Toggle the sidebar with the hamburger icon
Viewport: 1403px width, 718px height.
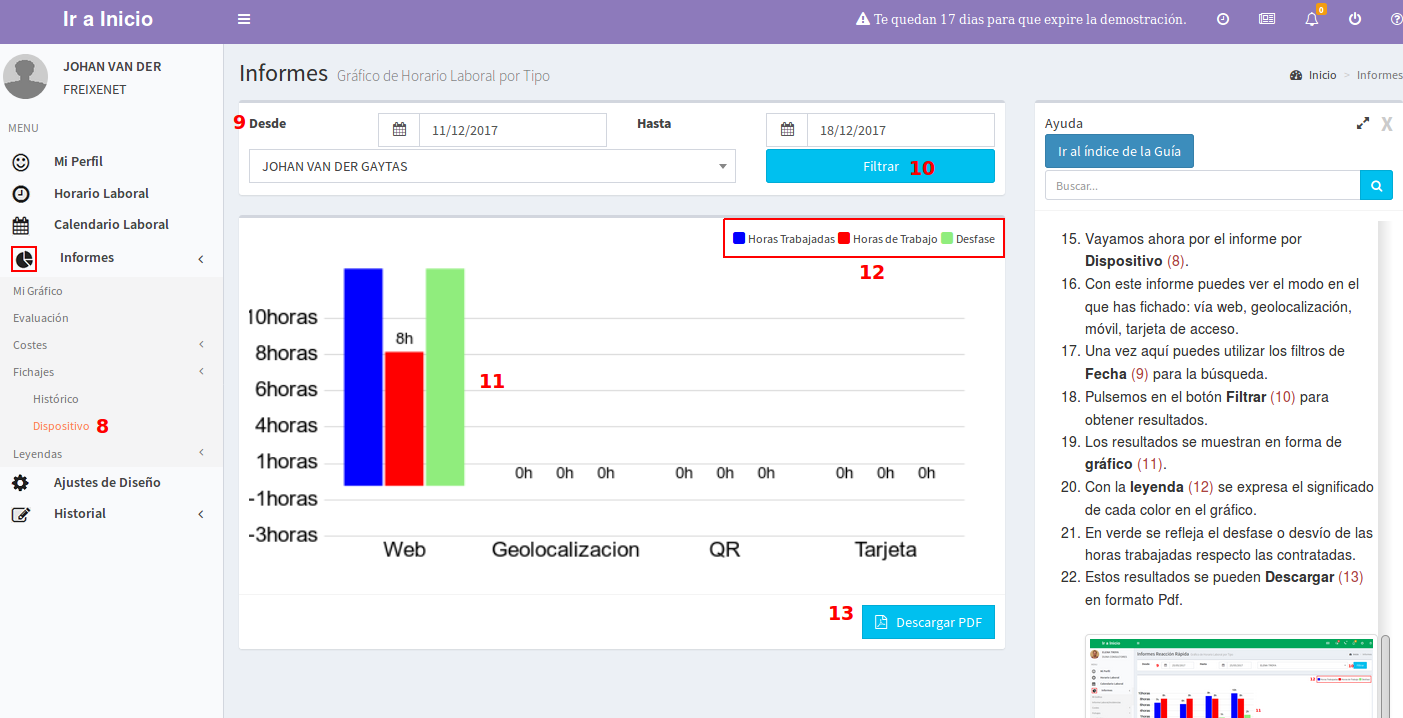[244, 19]
